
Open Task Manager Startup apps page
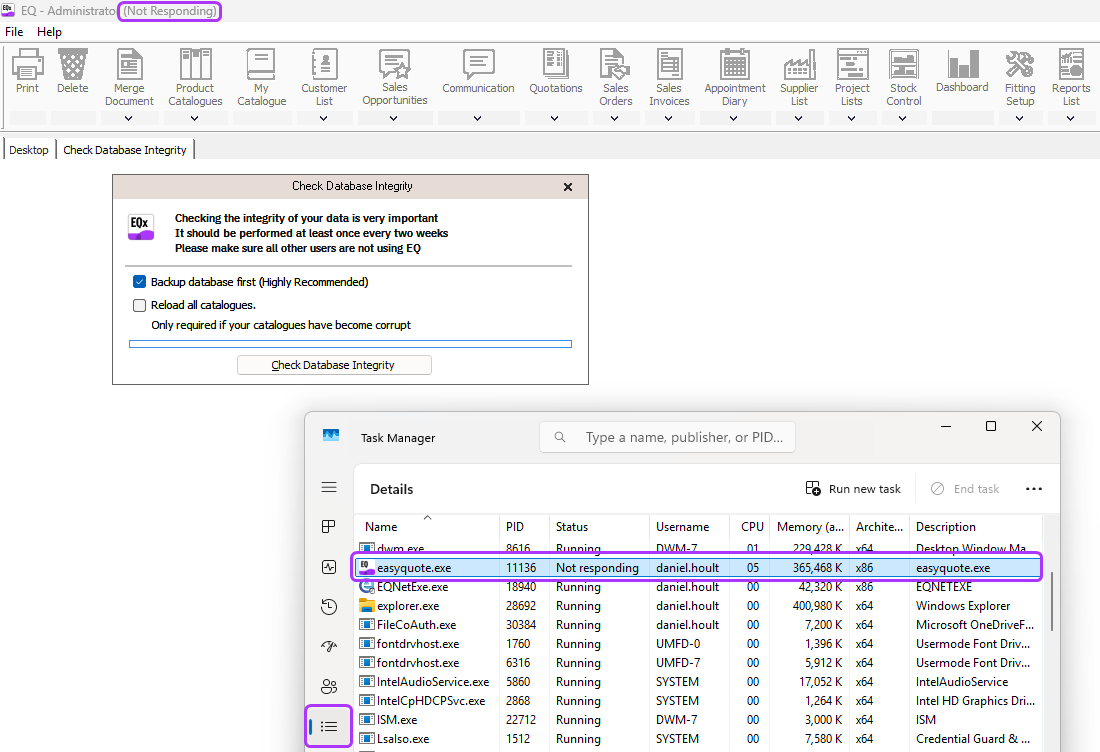(329, 646)
